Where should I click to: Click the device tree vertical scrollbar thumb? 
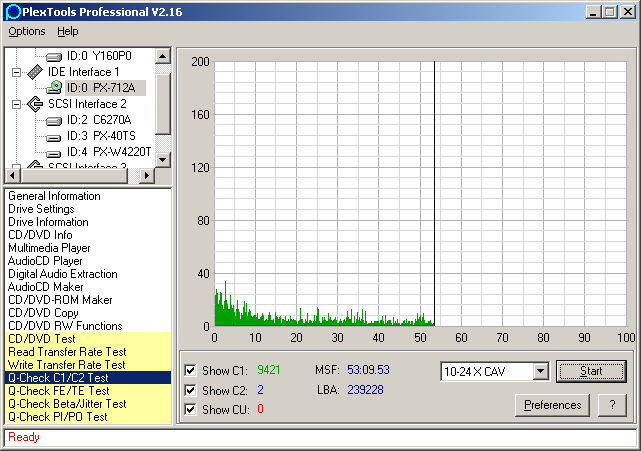pos(163,104)
